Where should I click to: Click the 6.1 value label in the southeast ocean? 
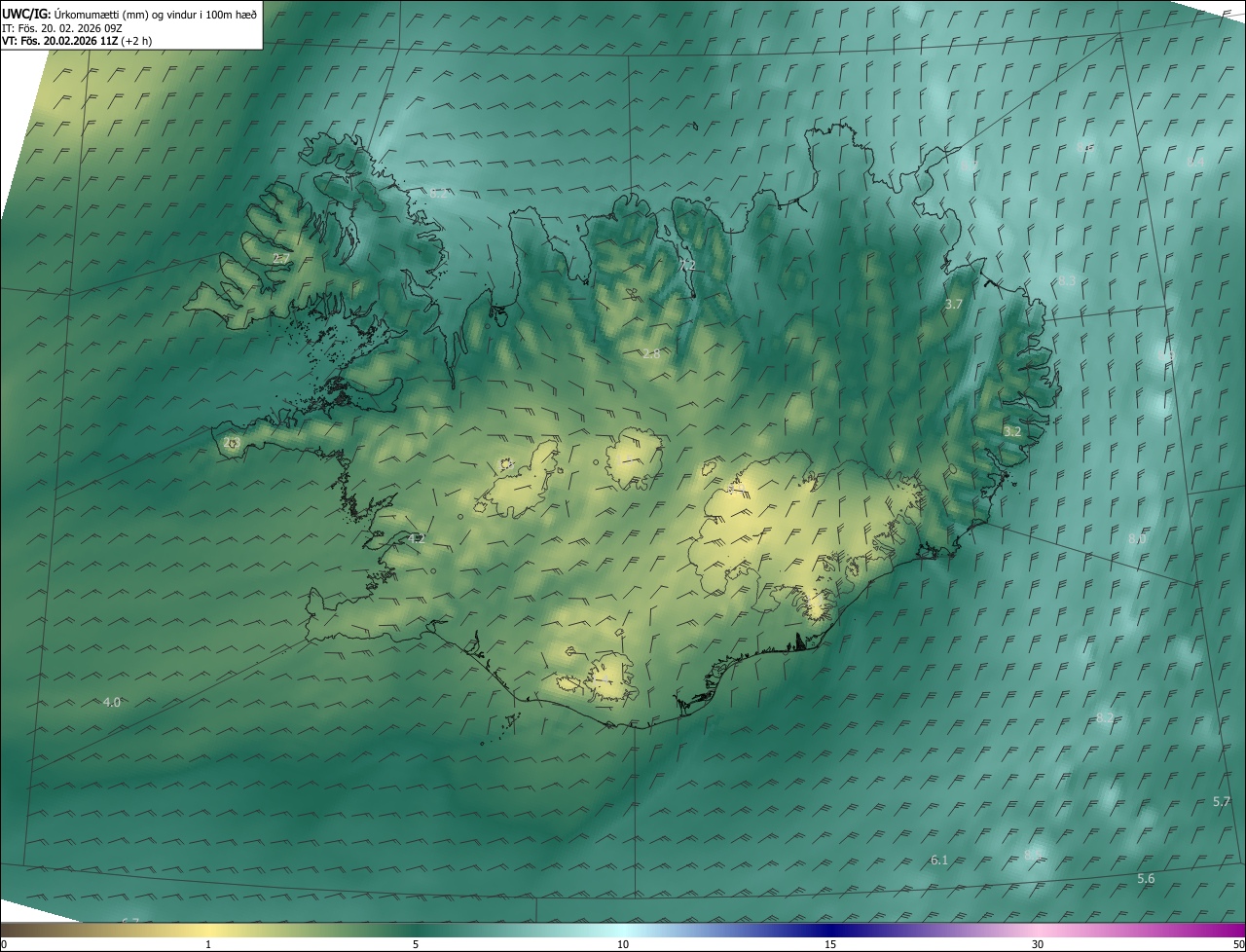pyautogui.click(x=939, y=860)
